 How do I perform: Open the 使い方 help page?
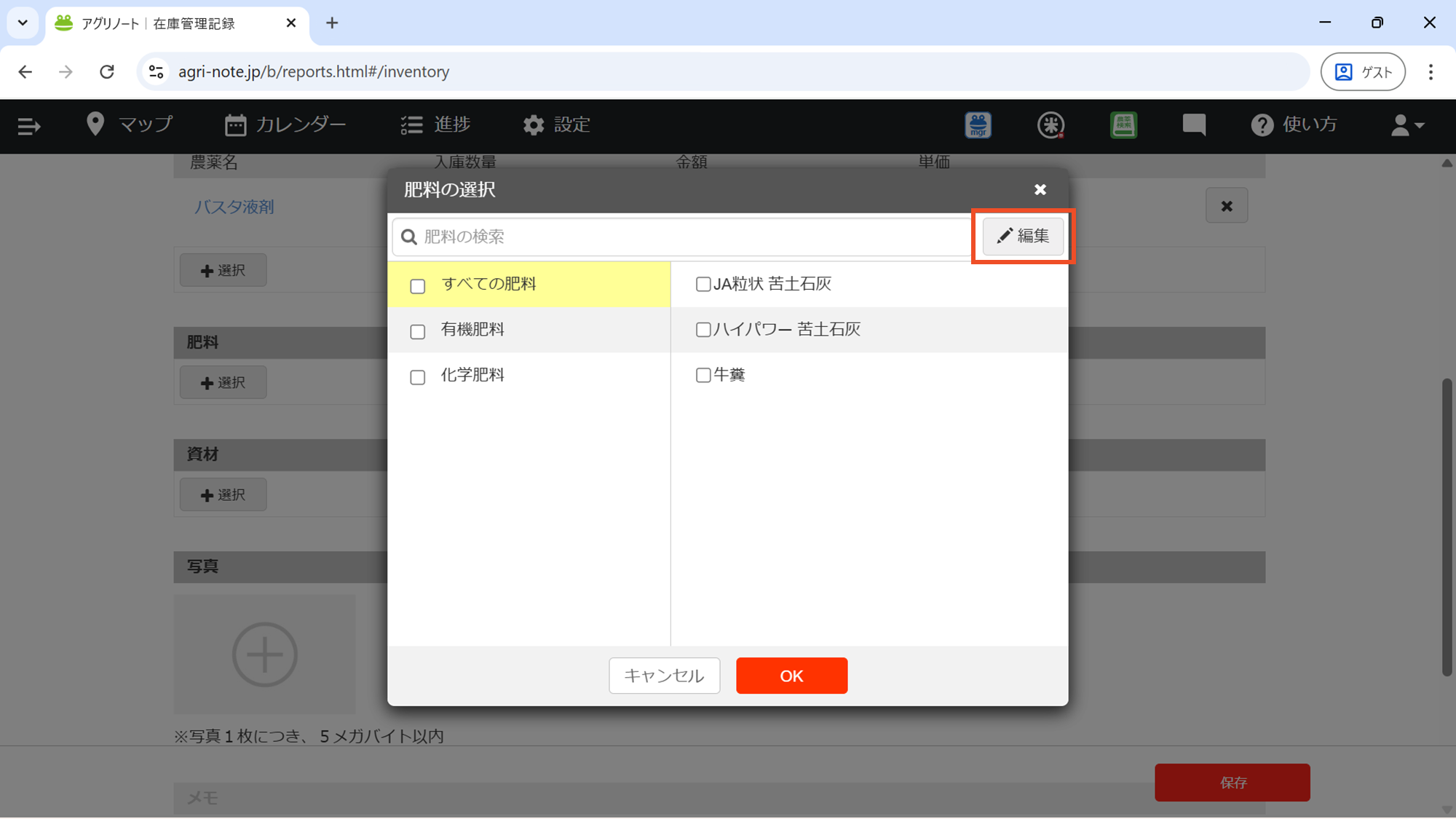coord(1294,124)
